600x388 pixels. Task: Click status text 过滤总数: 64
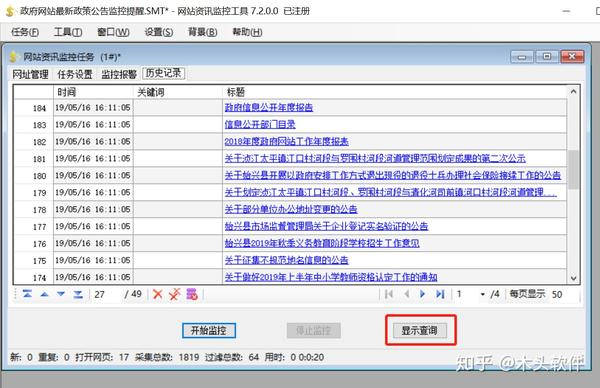[x=232, y=357]
